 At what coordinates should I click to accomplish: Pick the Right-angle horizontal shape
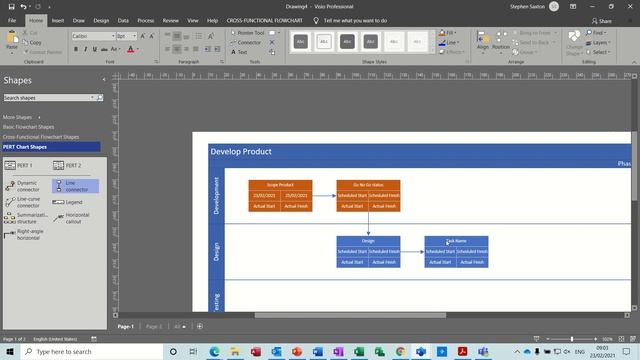pyautogui.click(x=24, y=234)
